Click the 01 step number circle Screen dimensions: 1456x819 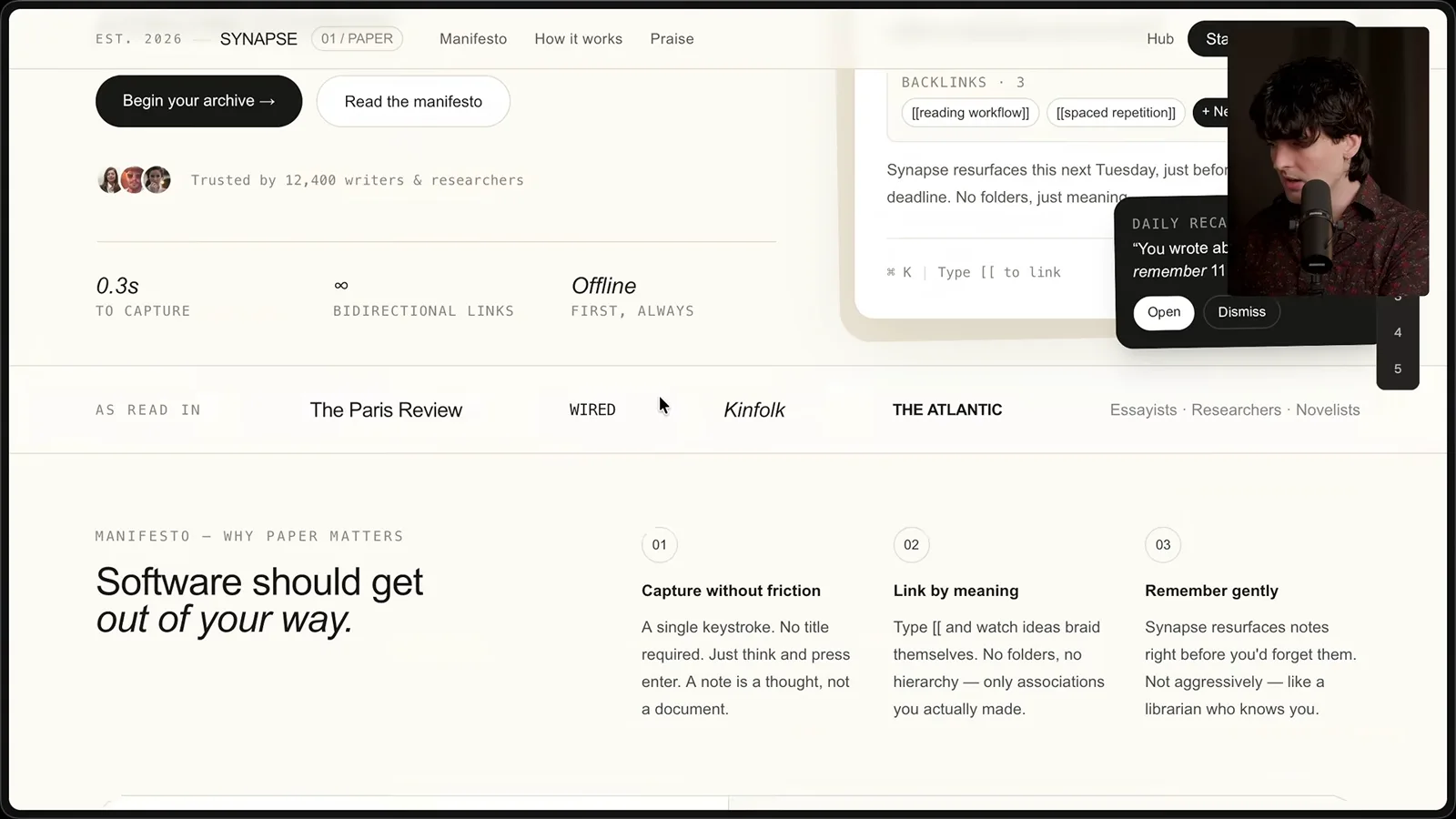tap(660, 545)
